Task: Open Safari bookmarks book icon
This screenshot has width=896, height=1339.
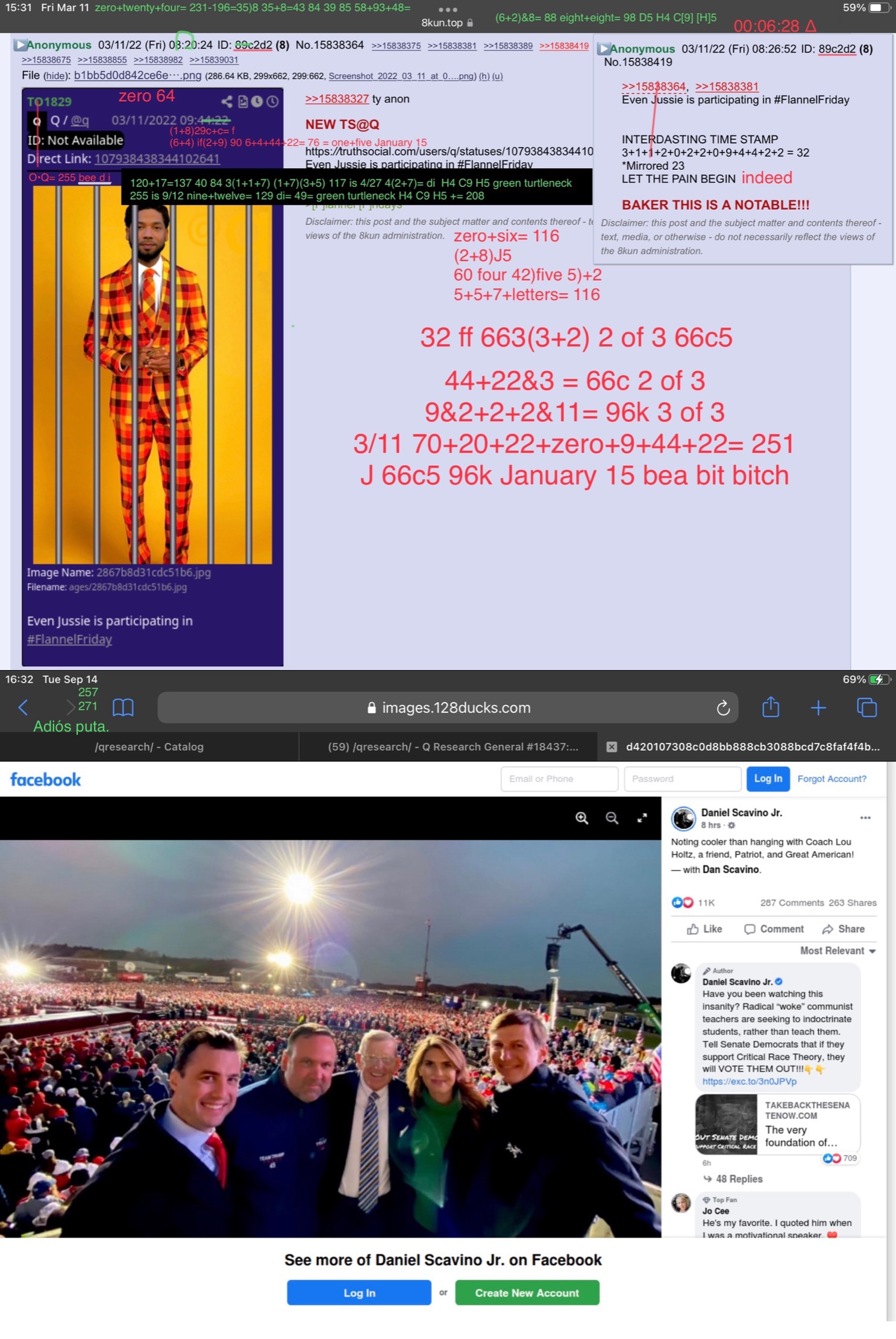Action: coord(123,707)
